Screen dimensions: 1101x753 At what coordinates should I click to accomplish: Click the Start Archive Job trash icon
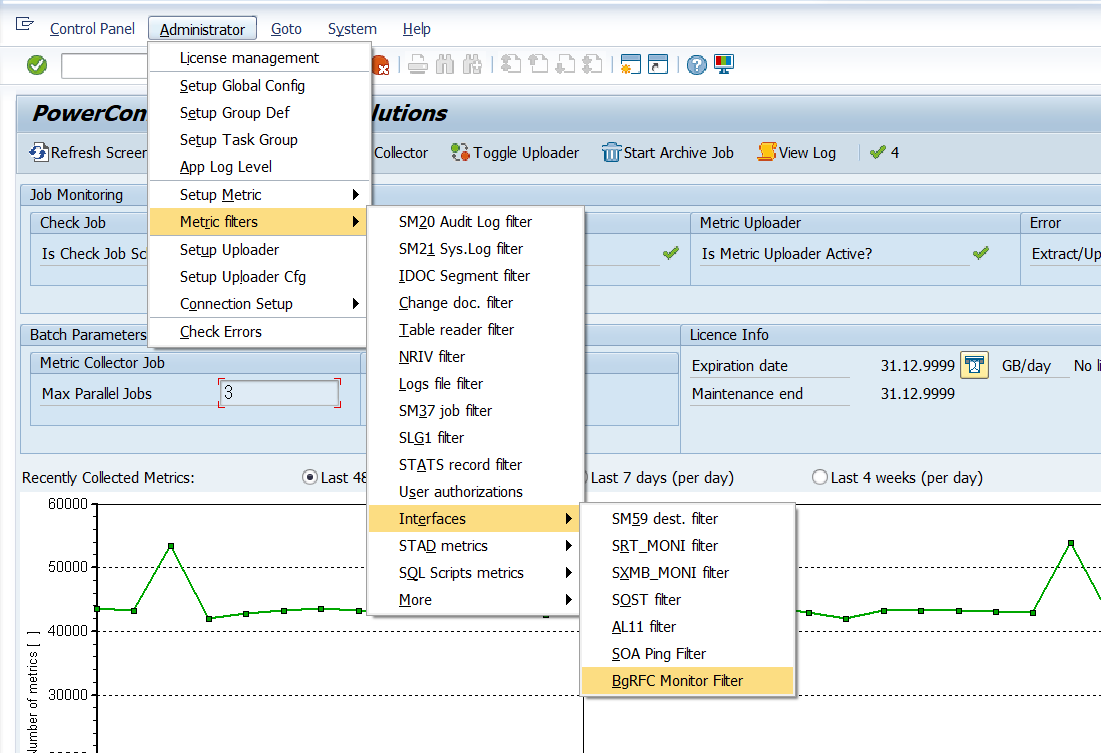(611, 153)
